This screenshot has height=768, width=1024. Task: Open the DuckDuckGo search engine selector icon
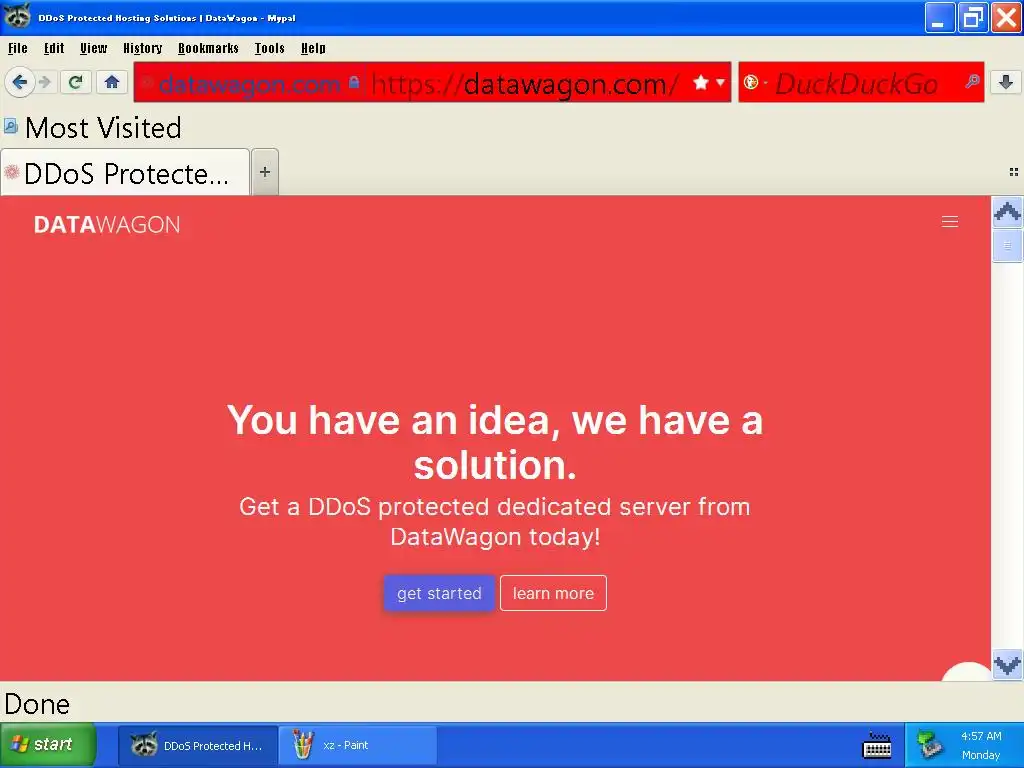[751, 82]
